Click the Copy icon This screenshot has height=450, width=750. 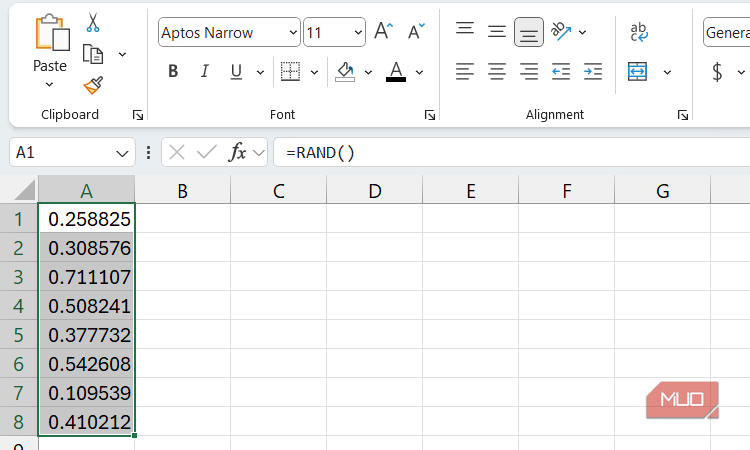(x=93, y=55)
